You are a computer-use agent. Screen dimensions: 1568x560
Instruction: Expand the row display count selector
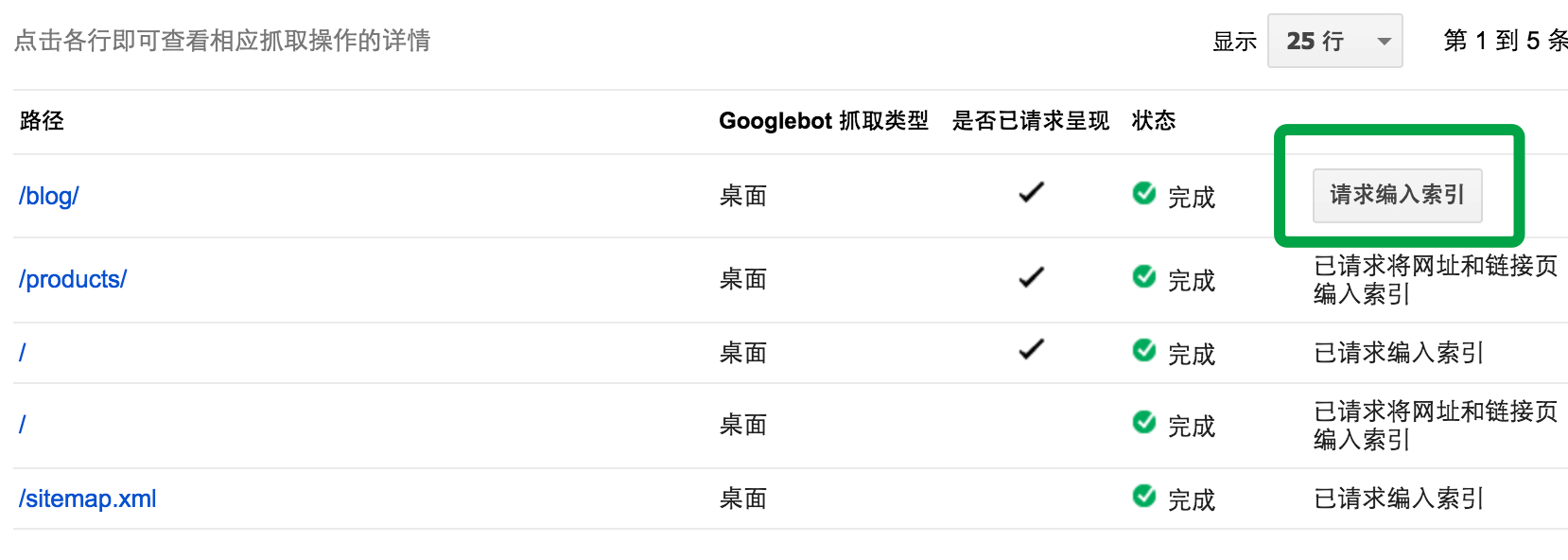1334,41
